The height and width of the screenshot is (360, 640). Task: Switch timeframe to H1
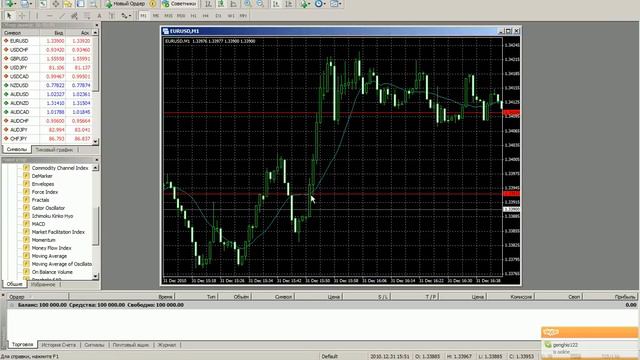pos(193,16)
